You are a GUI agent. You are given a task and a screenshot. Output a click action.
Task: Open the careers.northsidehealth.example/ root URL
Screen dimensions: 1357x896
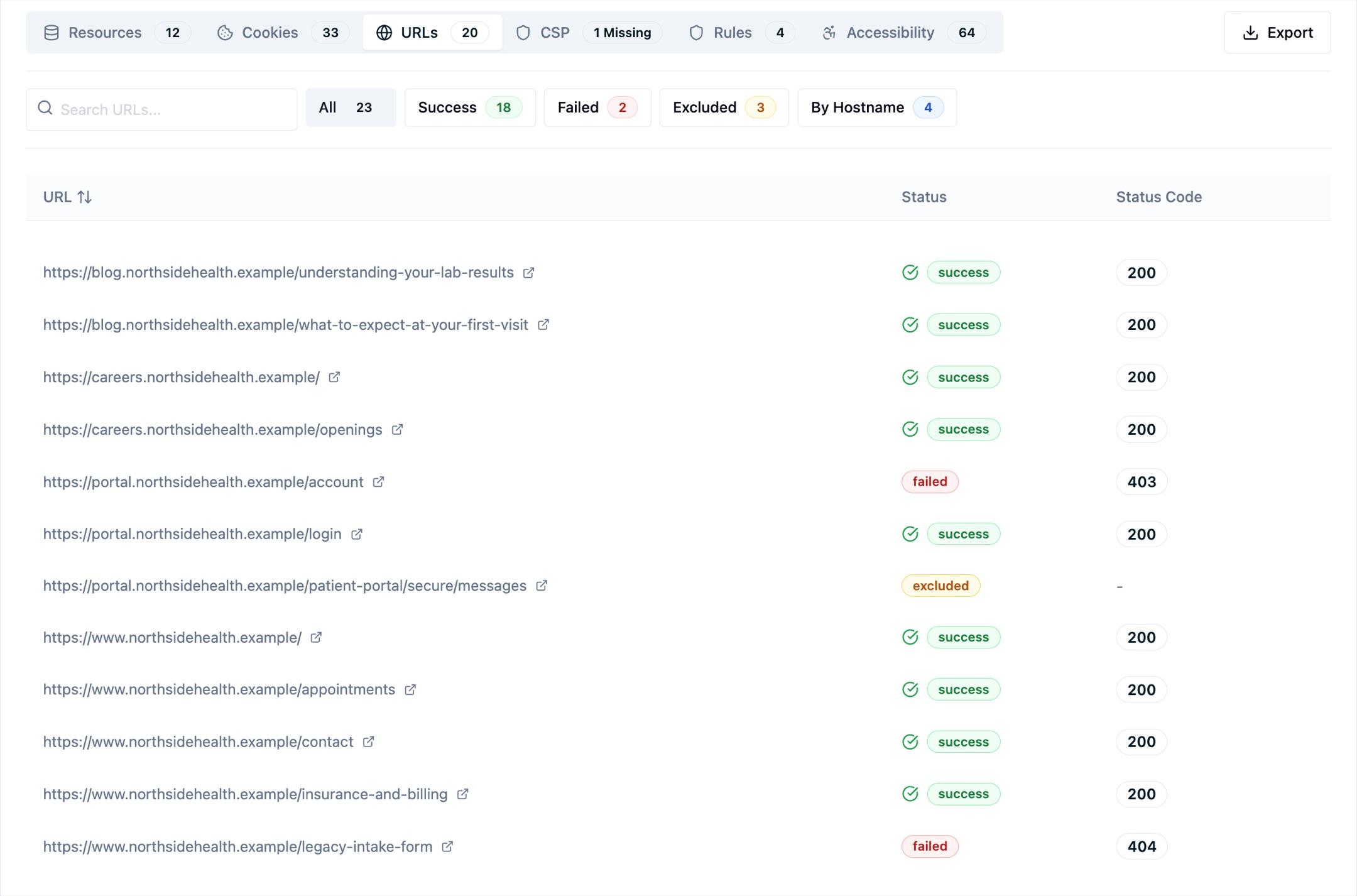[x=182, y=377]
